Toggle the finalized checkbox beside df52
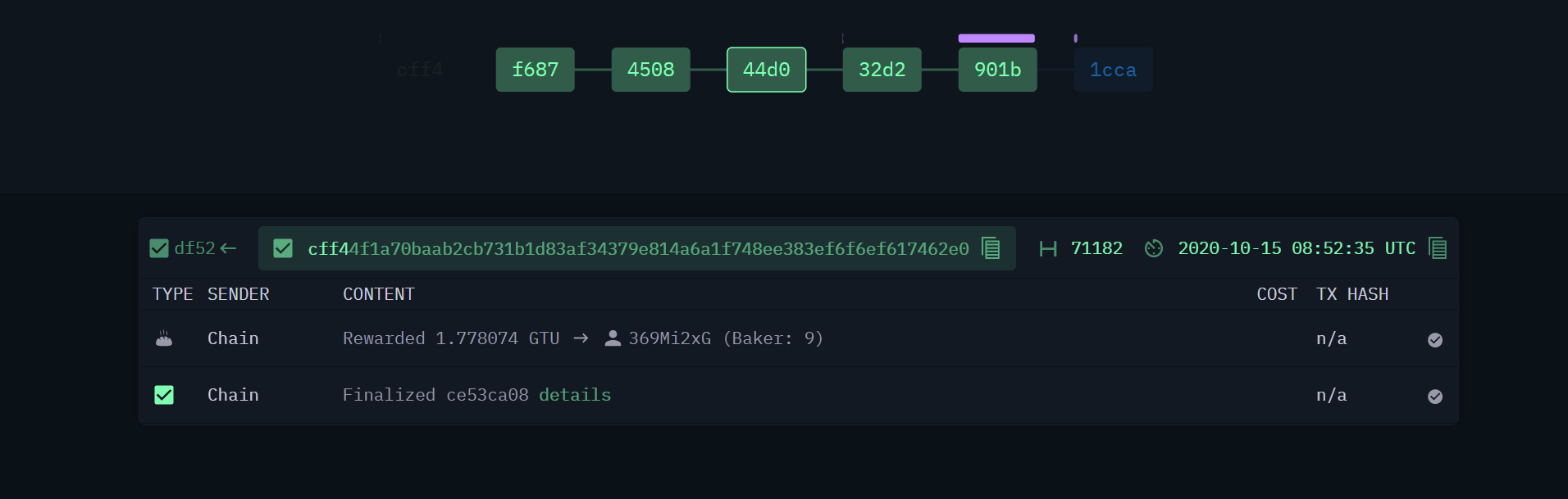Screen dimensions: 1568x499 point(159,248)
